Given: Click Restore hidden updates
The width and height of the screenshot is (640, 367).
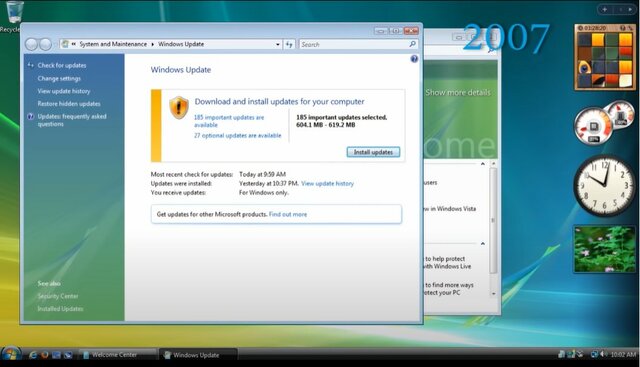Looking at the screenshot, I should tap(69, 104).
